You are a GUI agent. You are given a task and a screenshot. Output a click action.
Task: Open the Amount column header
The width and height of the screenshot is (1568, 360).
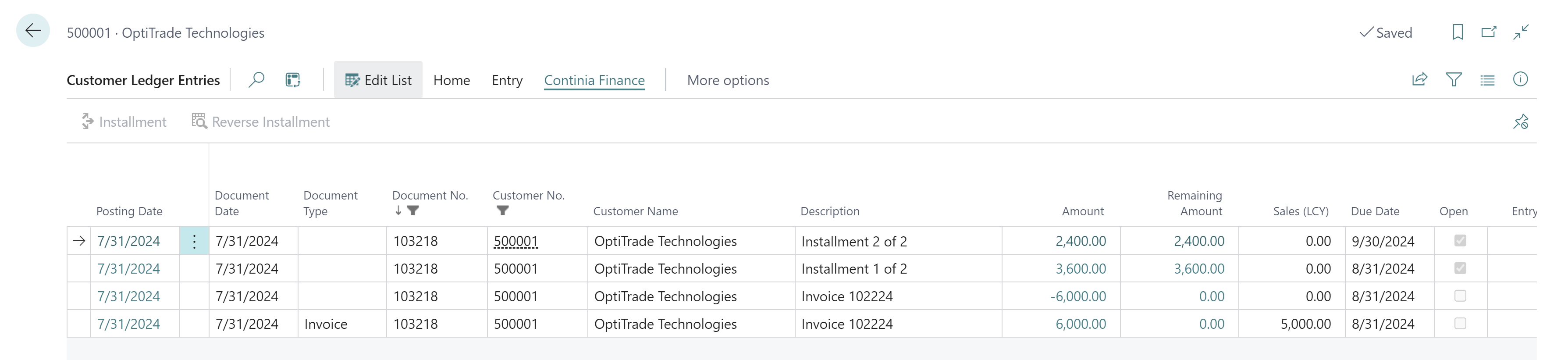(1083, 211)
